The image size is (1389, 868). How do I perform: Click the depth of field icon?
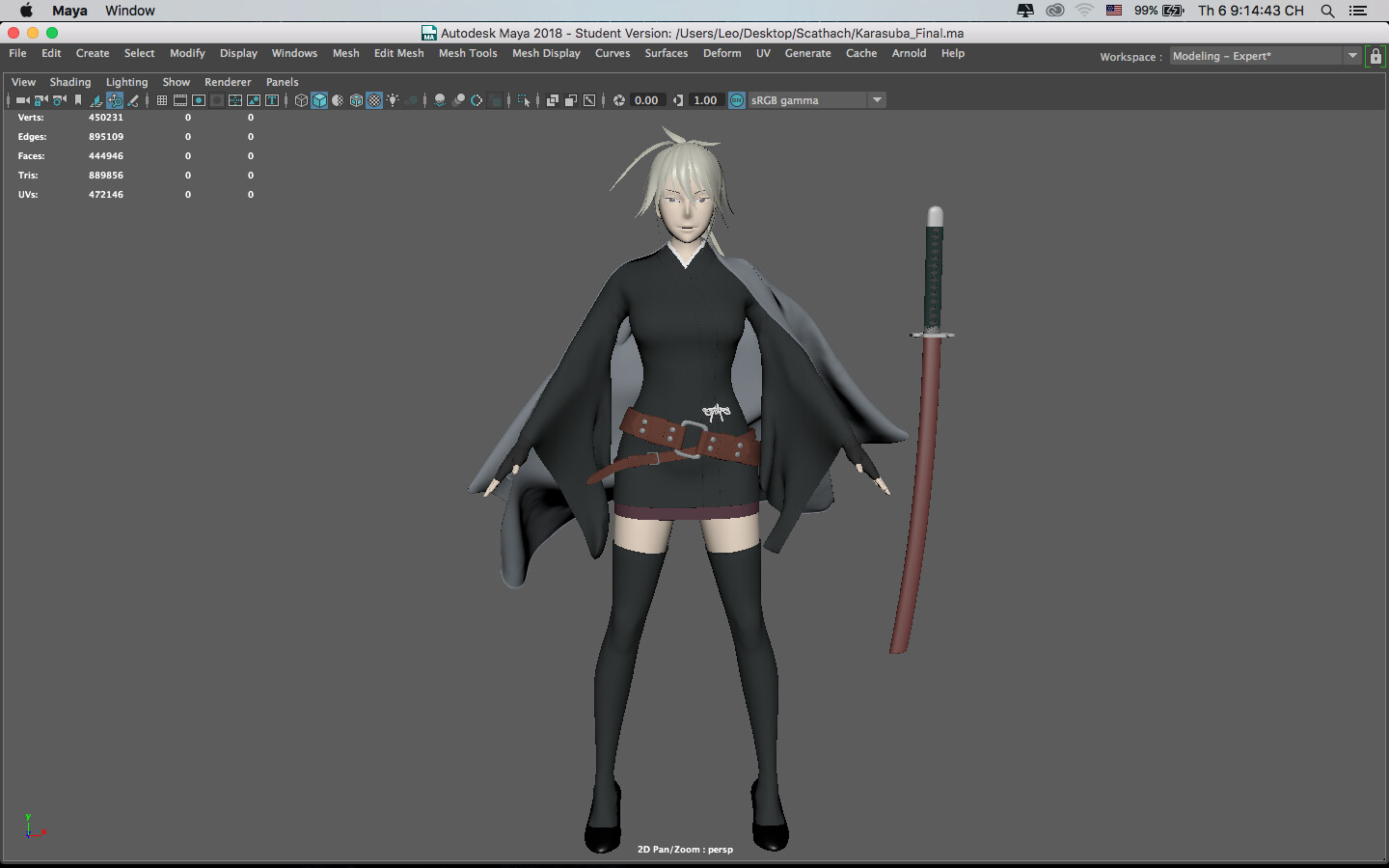(495, 100)
